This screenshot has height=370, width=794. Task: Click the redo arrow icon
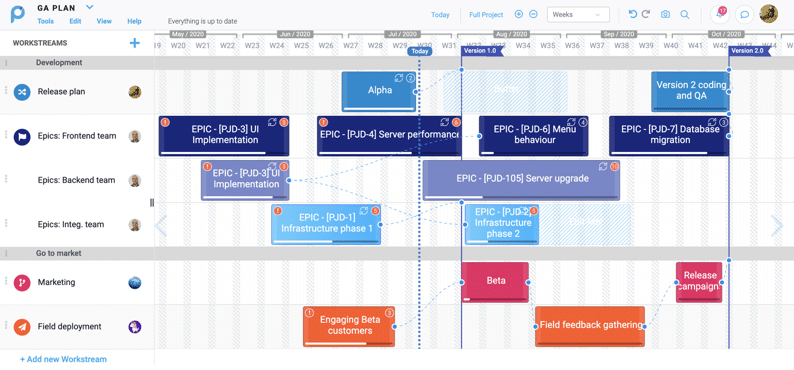click(x=646, y=14)
